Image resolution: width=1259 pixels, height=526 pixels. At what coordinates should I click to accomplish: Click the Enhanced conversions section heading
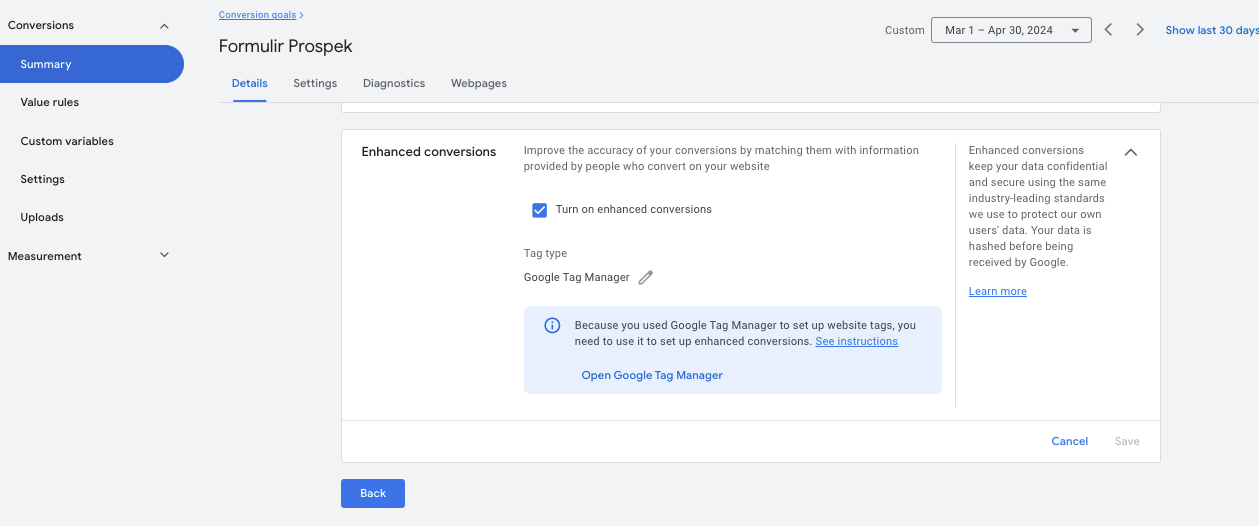(429, 152)
